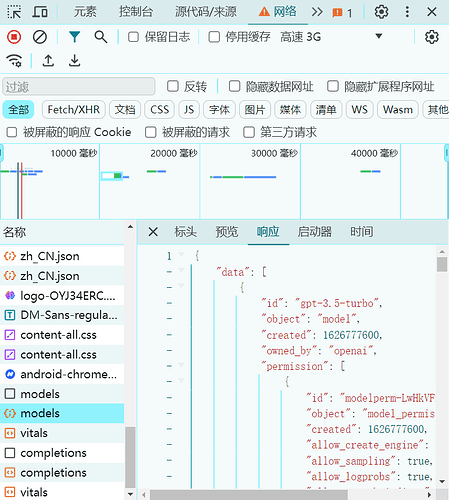Filter requests by WS
This screenshot has height=500, width=449.
359,110
